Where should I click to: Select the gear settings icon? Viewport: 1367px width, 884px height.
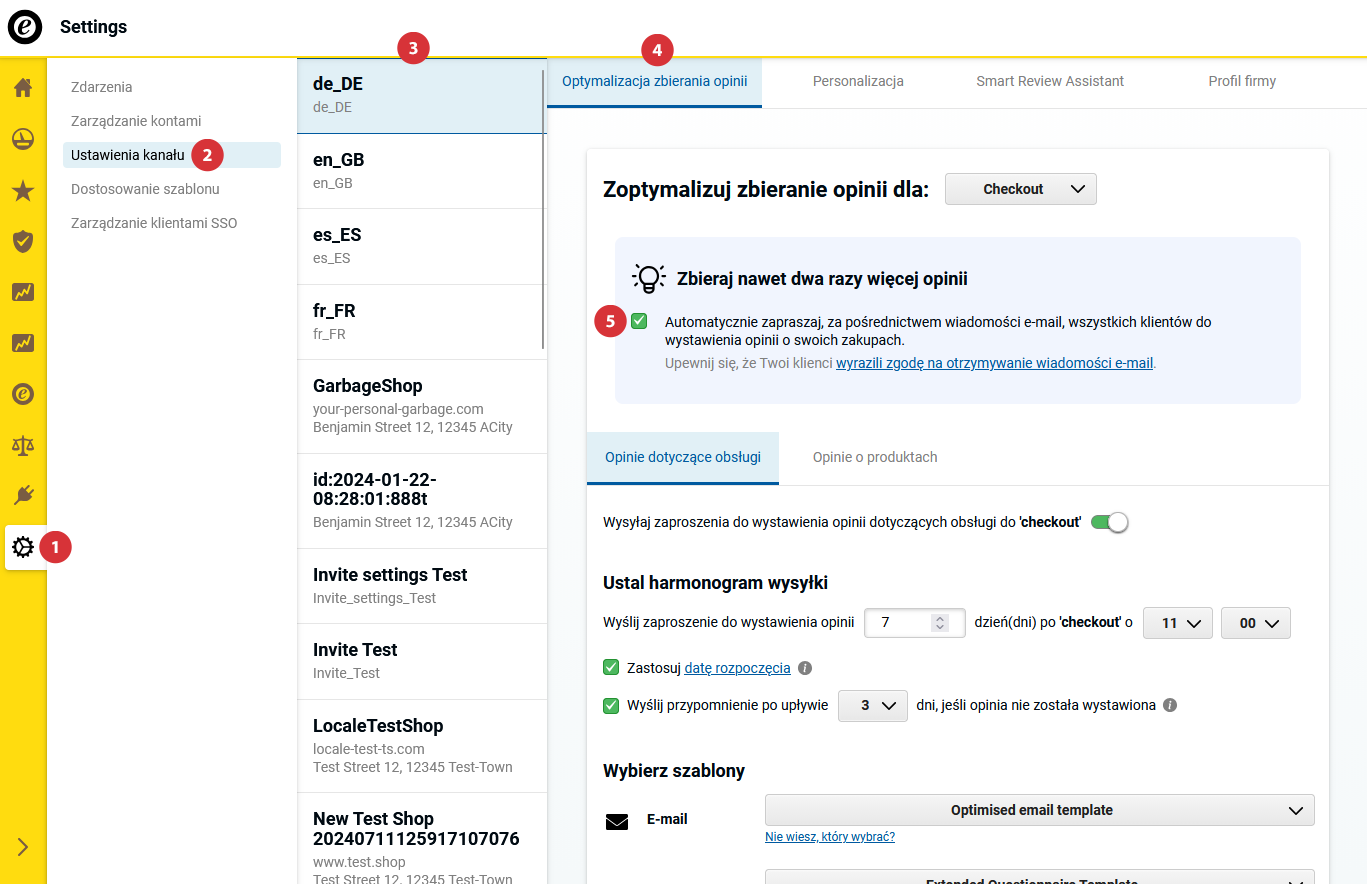tap(23, 547)
